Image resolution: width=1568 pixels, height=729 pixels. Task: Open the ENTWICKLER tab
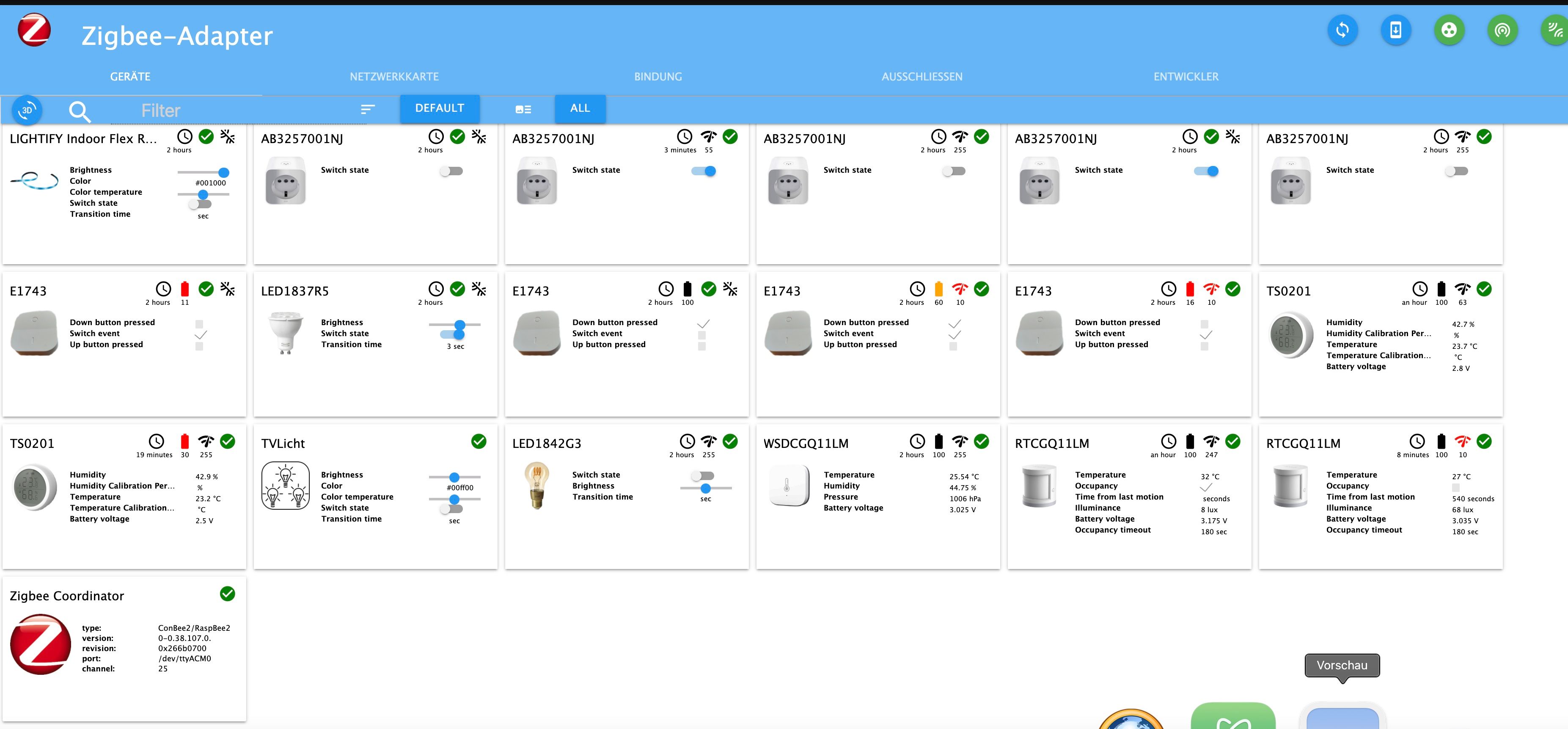pos(1186,77)
